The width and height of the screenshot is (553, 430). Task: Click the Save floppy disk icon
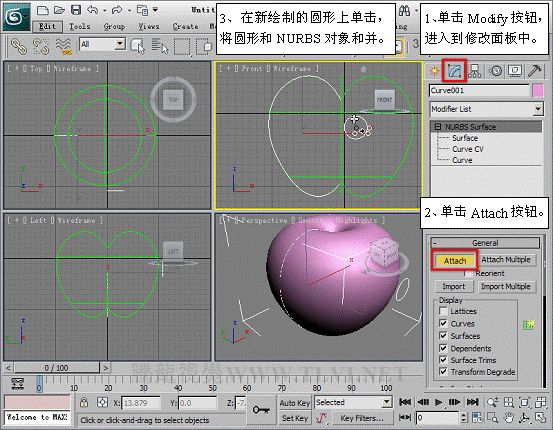76,10
